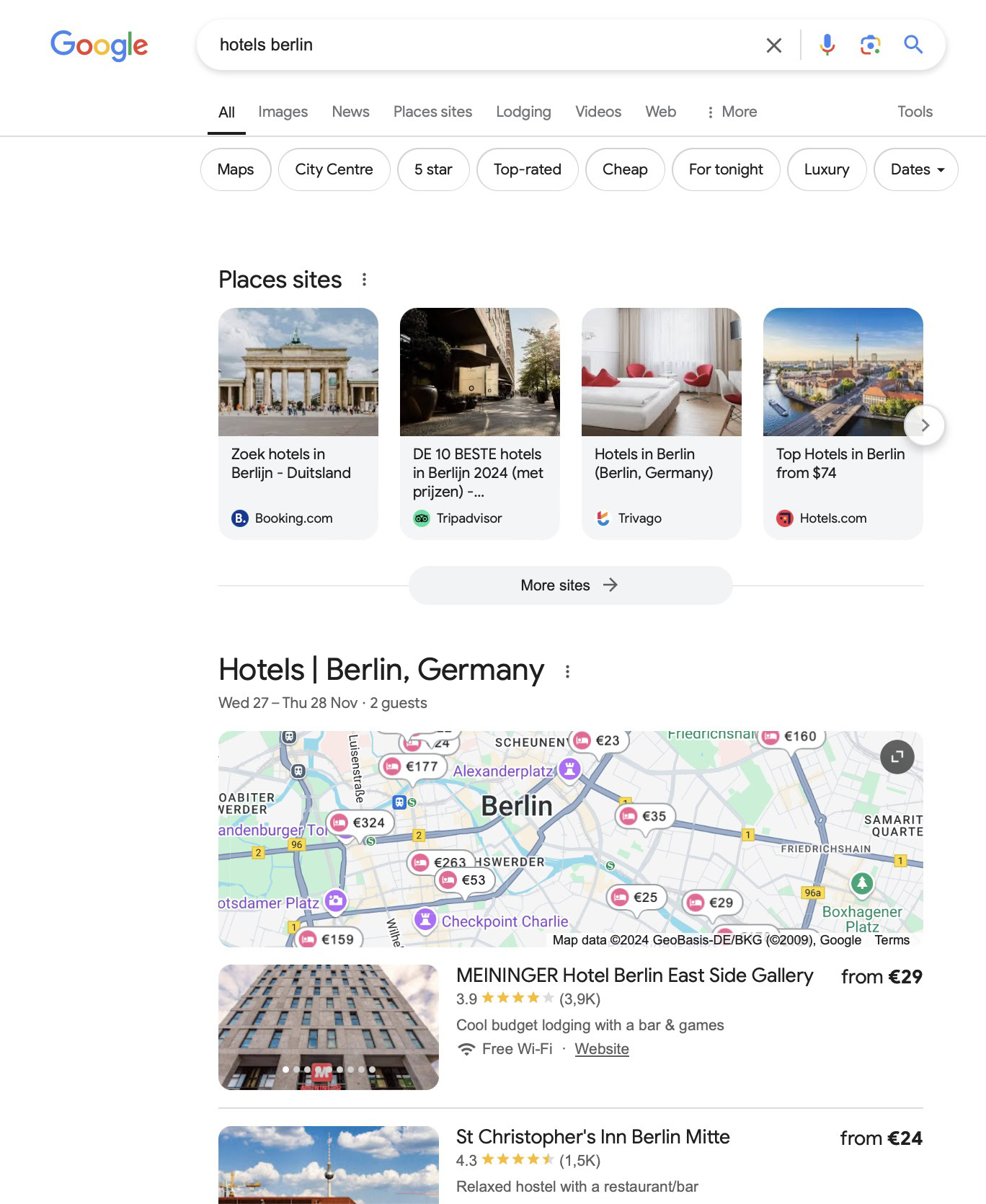Image resolution: width=986 pixels, height=1204 pixels.
Task: Expand the More search tabs menu
Action: (x=732, y=112)
